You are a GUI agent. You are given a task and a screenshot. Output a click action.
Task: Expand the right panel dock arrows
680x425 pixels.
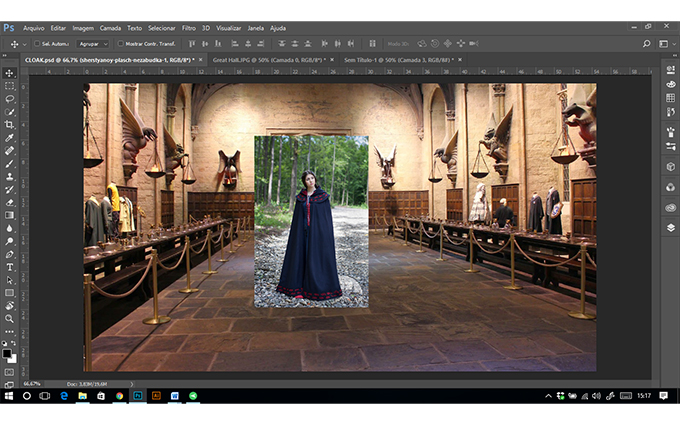(x=674, y=56)
